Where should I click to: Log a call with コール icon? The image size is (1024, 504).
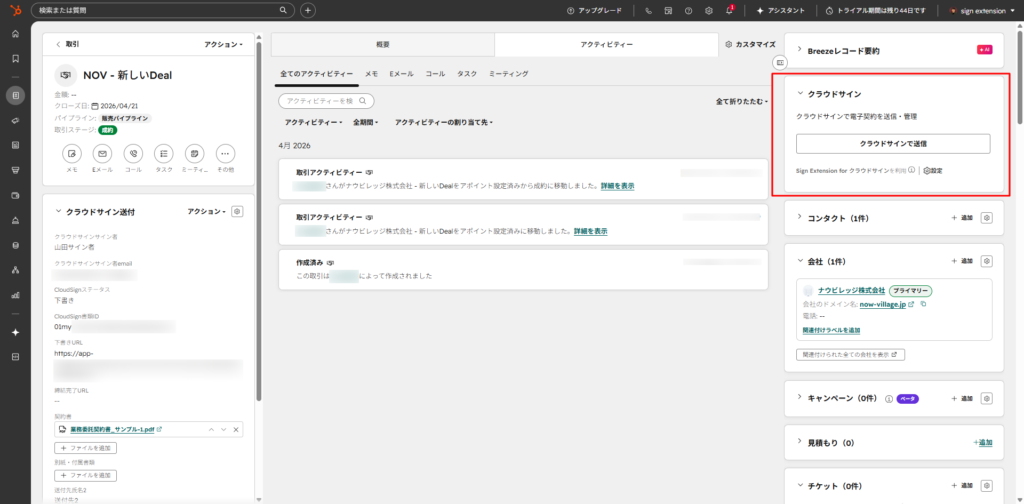133,153
